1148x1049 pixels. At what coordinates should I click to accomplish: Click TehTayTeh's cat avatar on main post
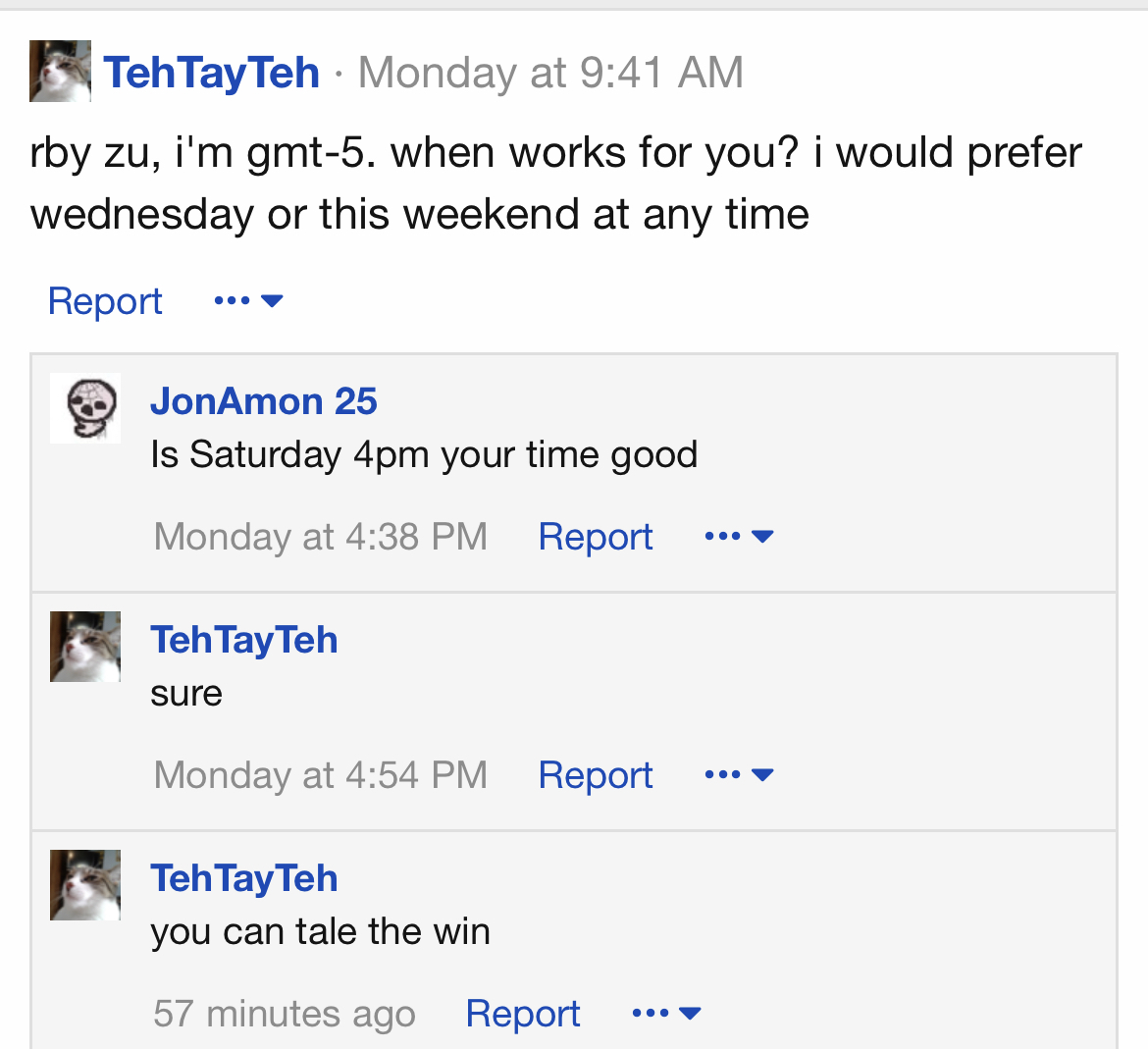[60, 72]
